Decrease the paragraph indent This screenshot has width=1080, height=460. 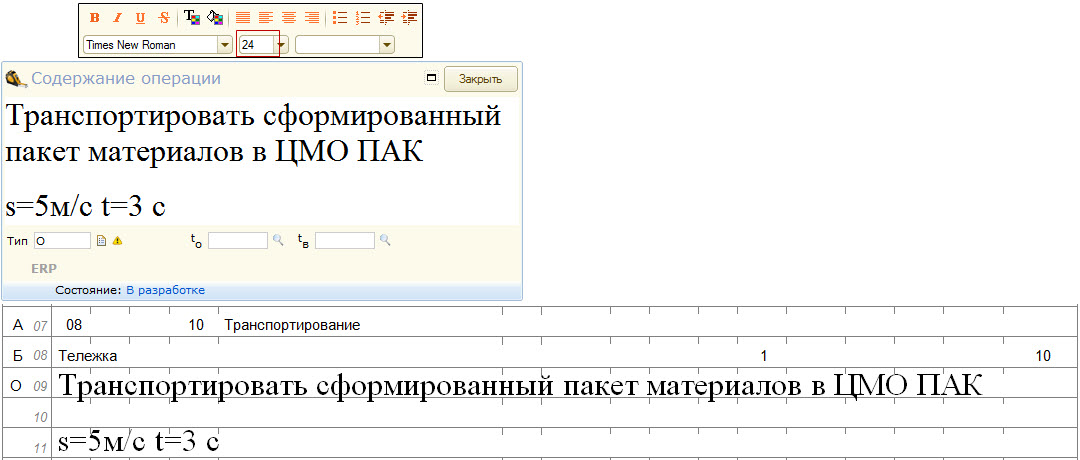pos(386,18)
